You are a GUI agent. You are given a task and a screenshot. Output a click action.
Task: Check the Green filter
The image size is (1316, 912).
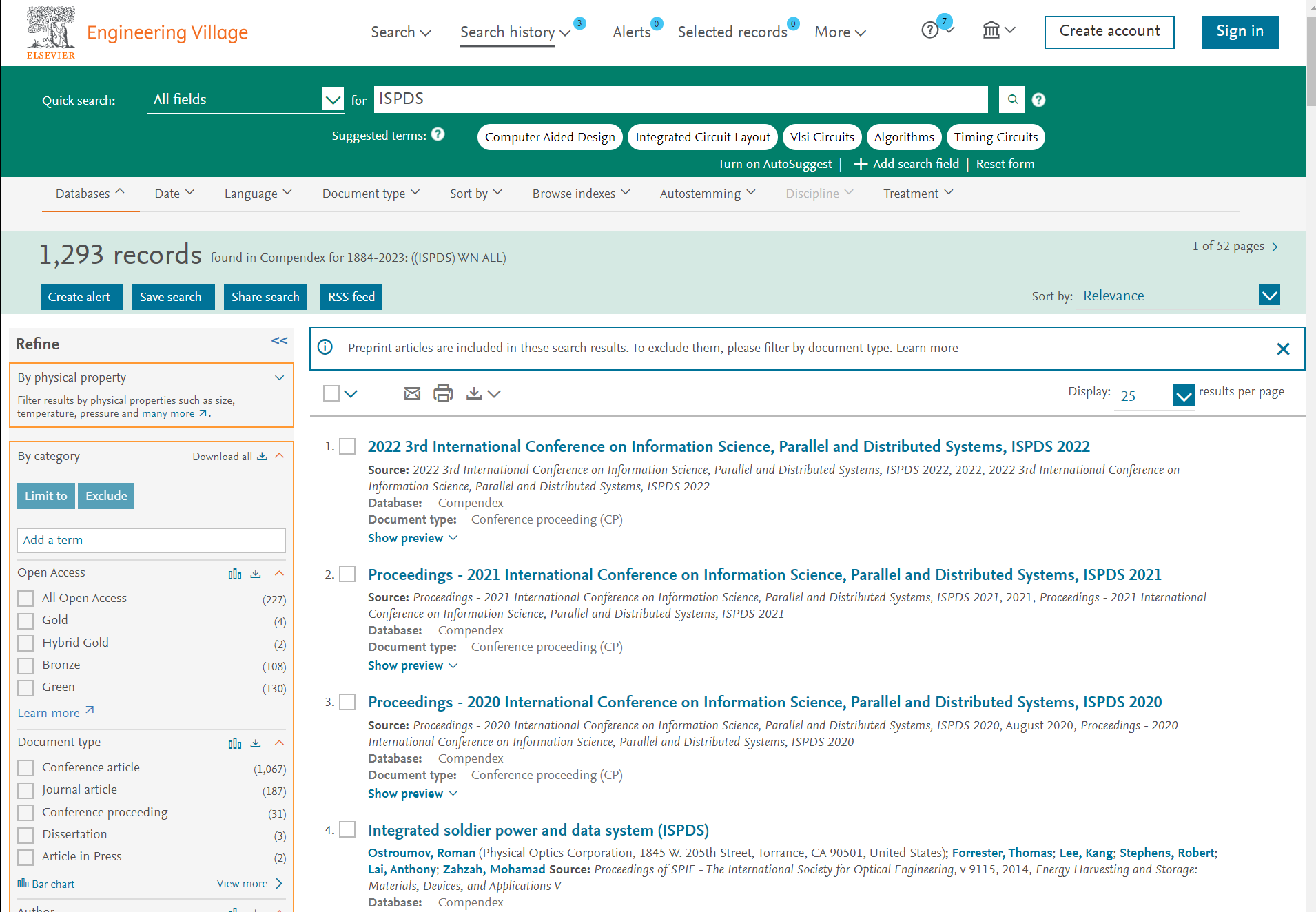point(25,687)
